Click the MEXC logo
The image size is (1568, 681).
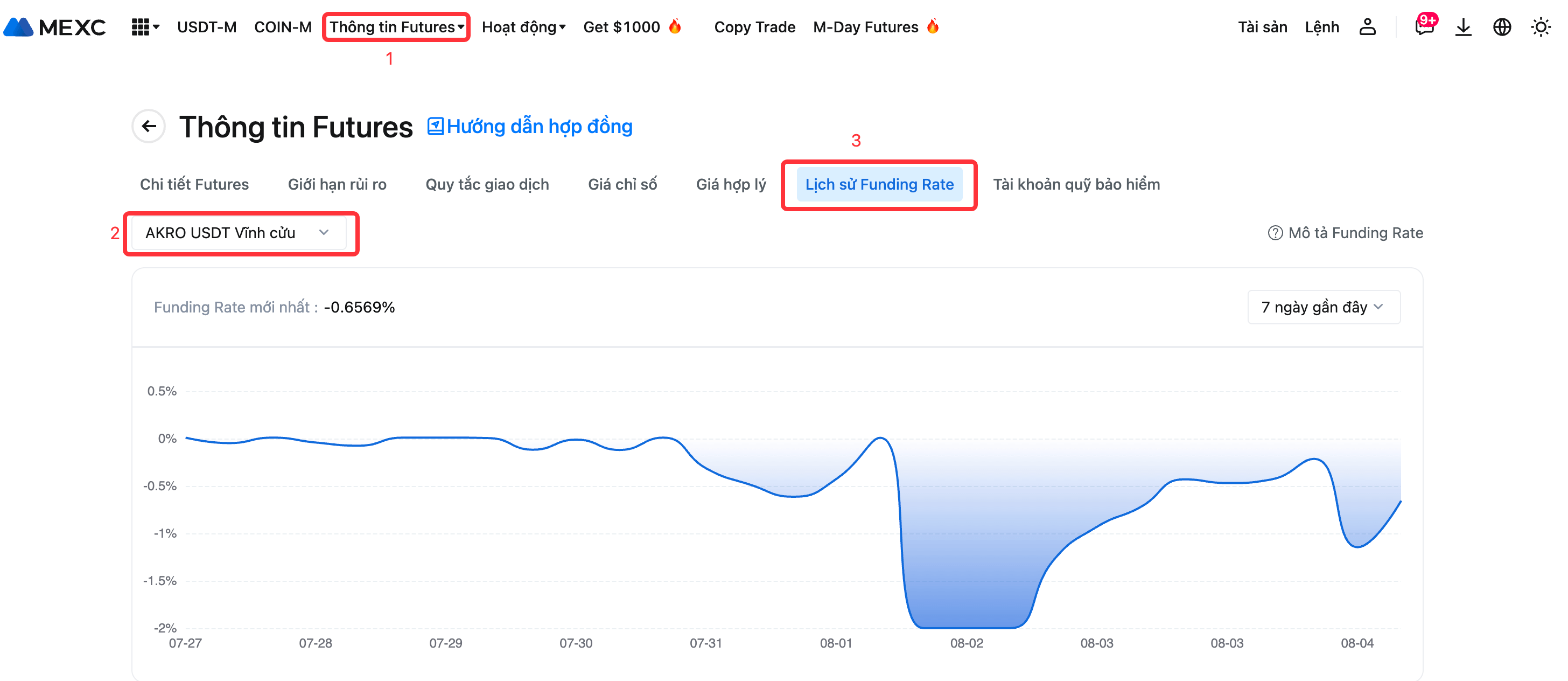pos(55,27)
